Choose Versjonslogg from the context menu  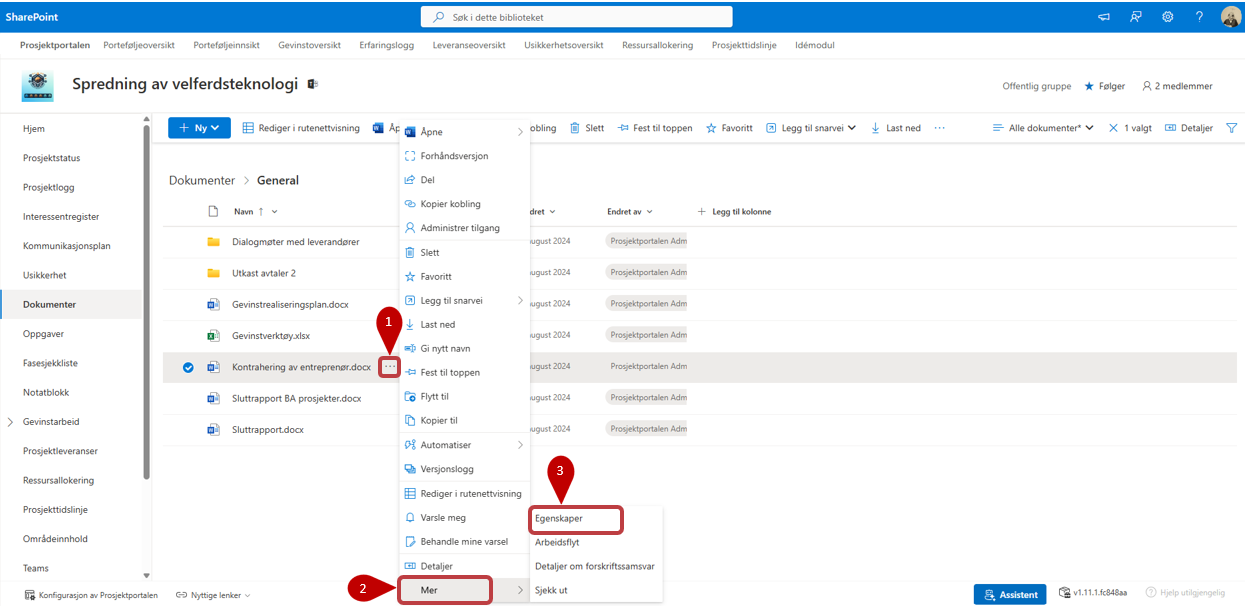447,469
